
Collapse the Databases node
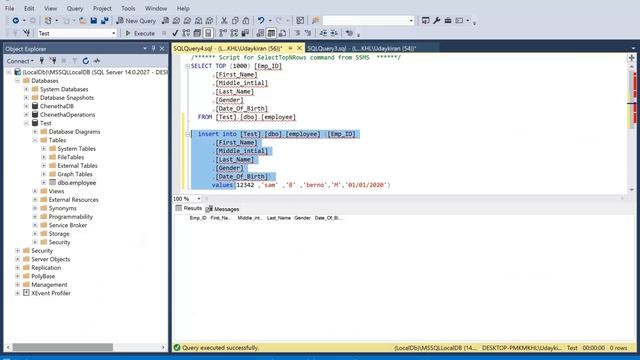pos(18,81)
